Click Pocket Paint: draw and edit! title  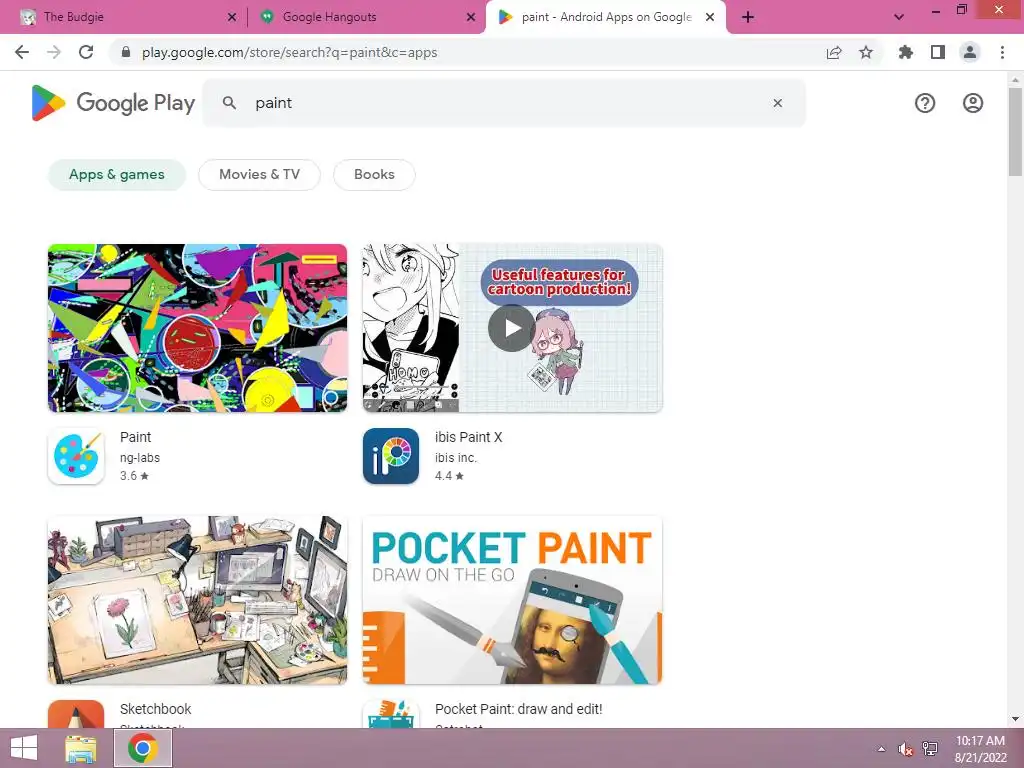(519, 709)
